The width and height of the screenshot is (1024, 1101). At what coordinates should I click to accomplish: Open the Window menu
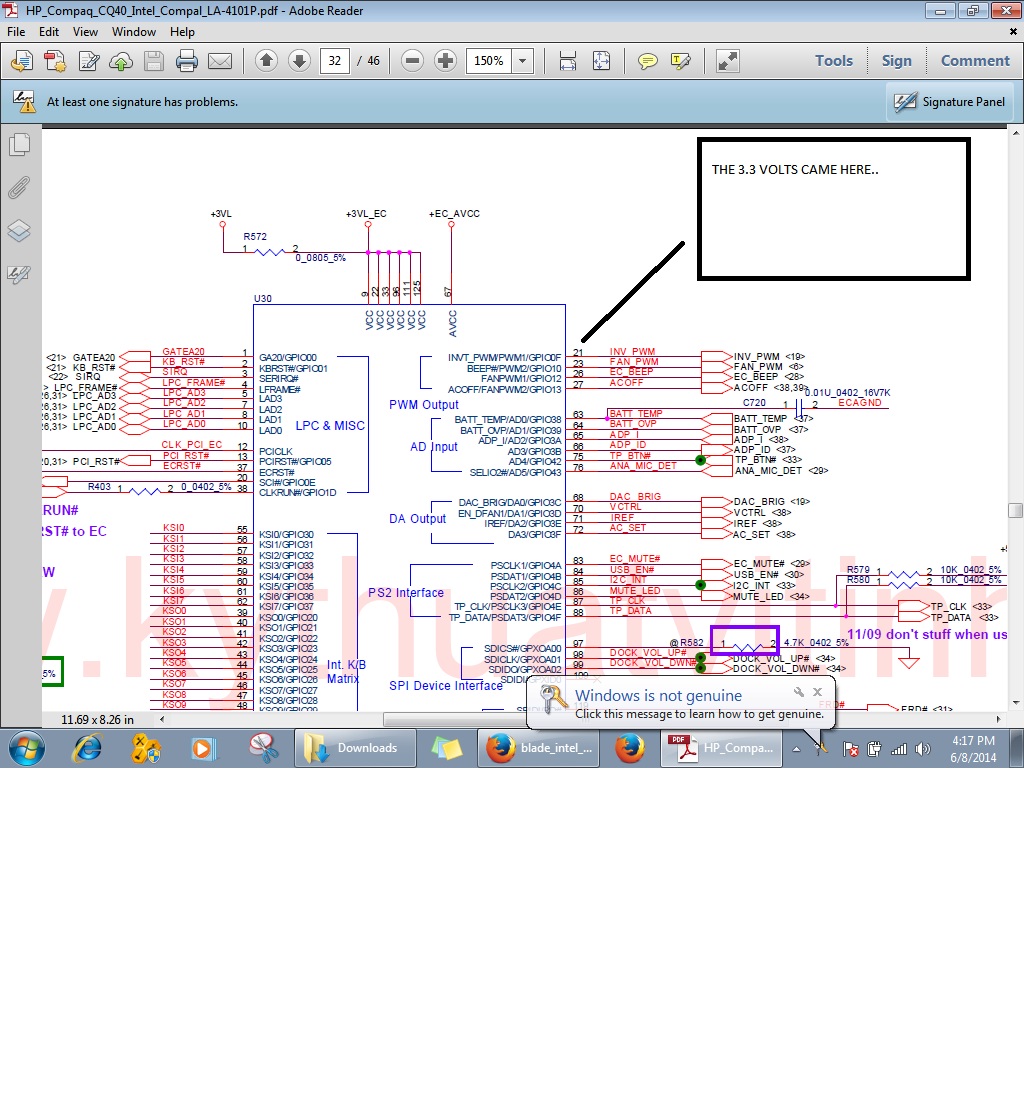click(x=133, y=32)
